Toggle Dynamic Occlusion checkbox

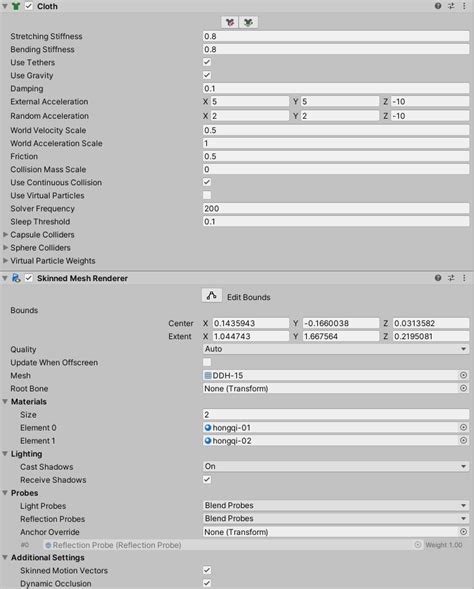(207, 583)
